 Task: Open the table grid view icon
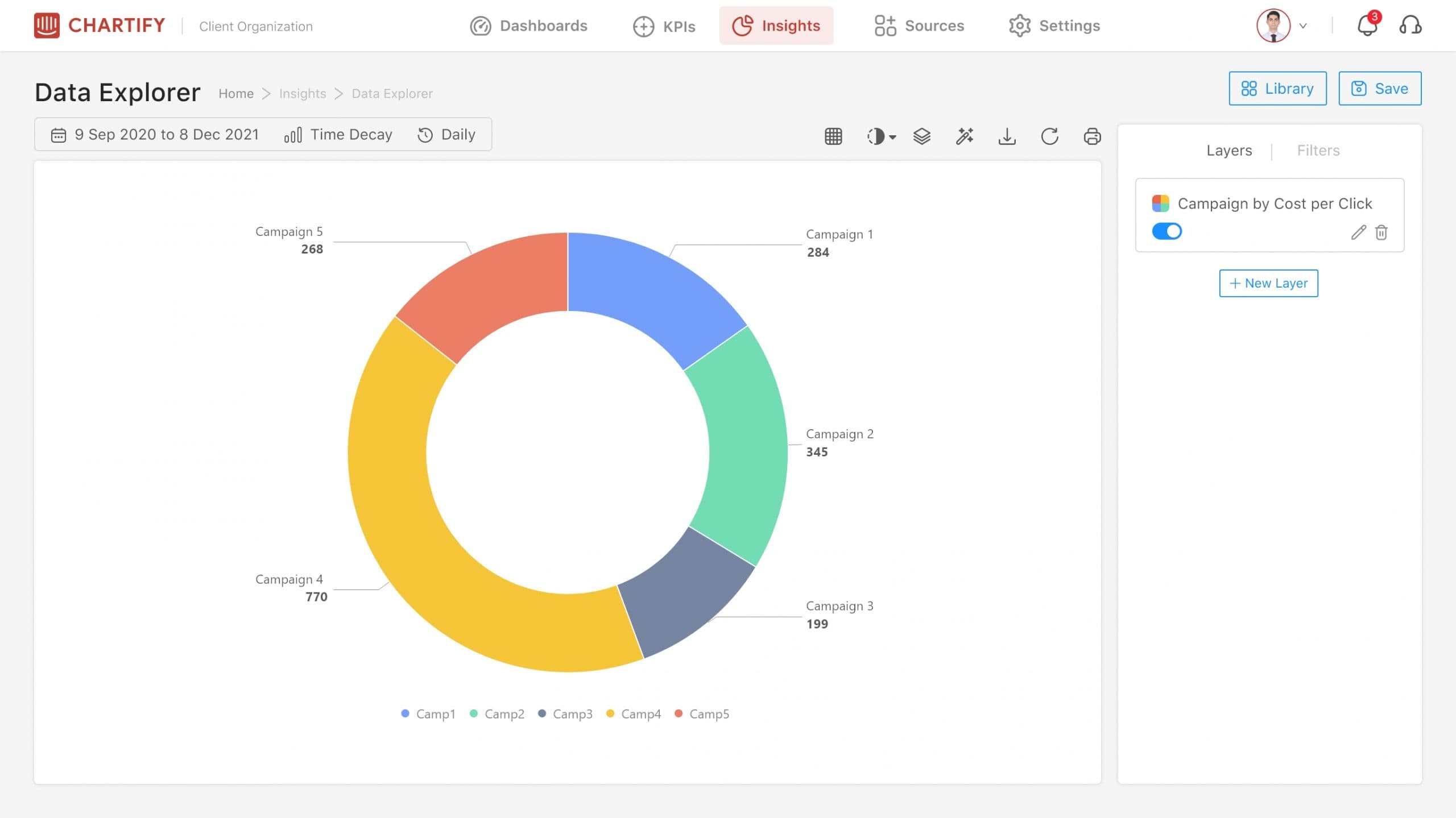[833, 136]
